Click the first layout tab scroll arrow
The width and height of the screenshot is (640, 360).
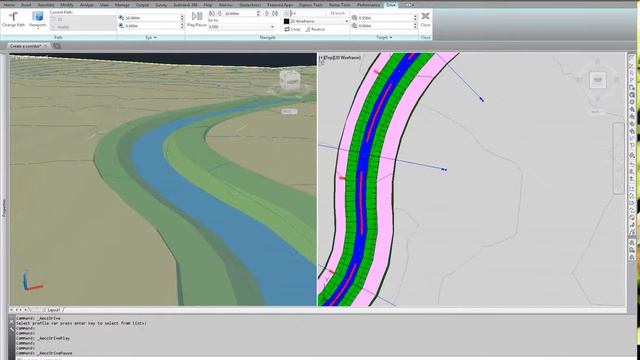click(x=11, y=310)
